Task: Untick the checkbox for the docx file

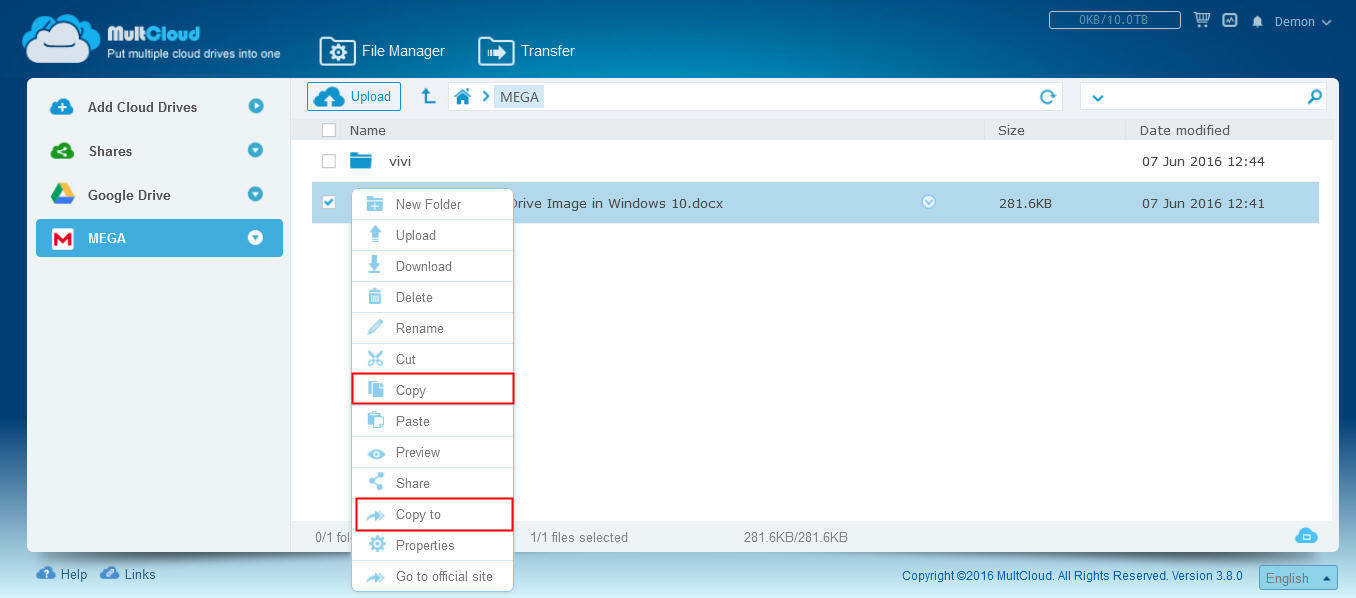Action: 328,202
